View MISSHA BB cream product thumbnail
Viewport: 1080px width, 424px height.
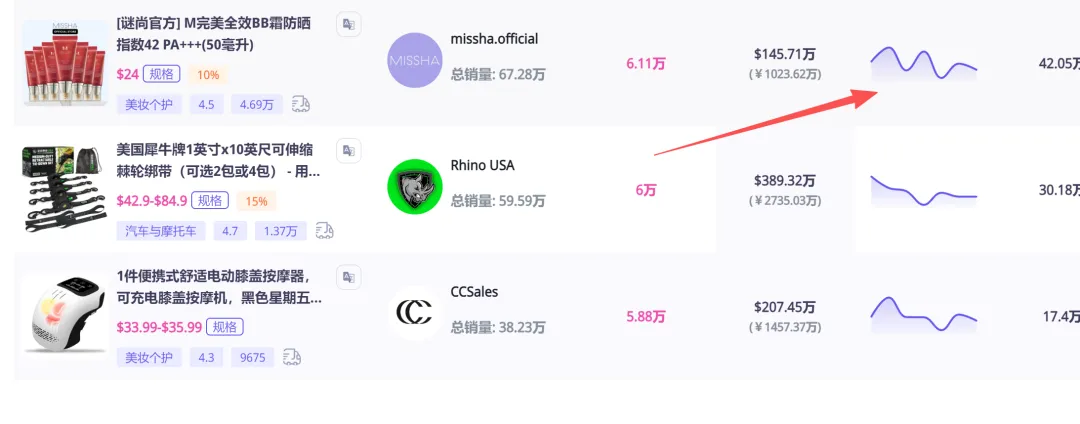pos(63,62)
